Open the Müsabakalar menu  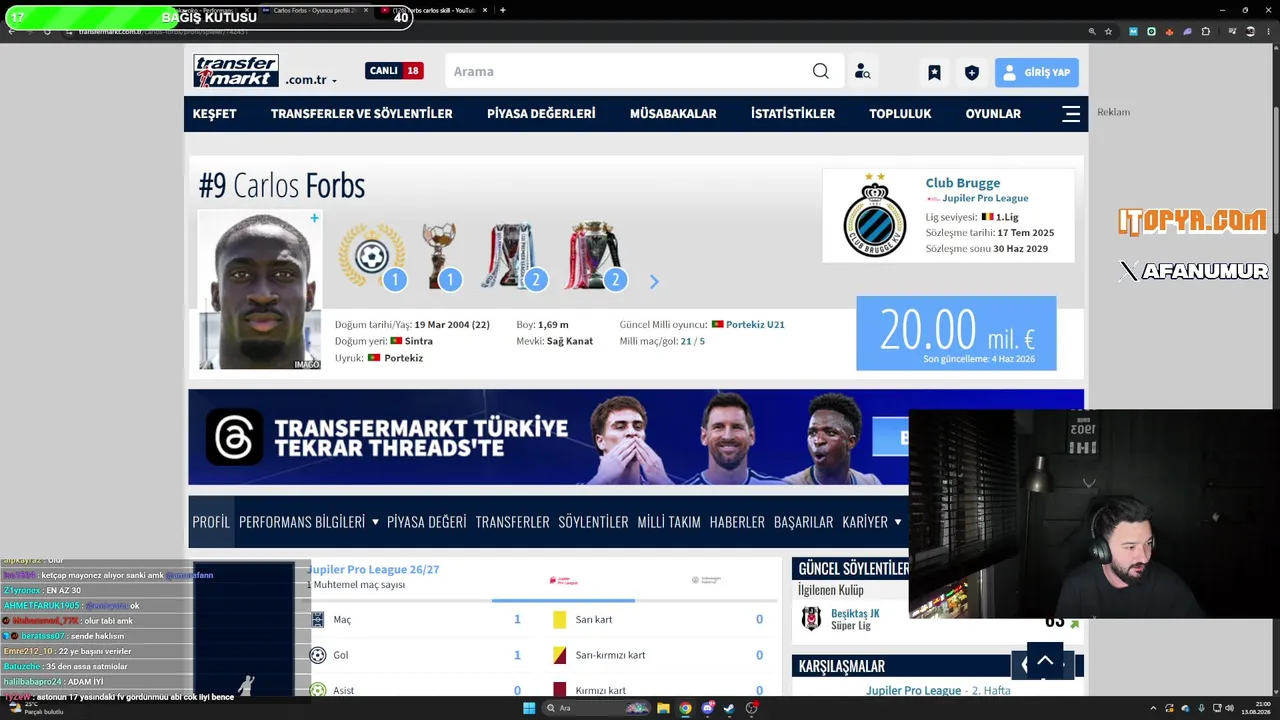[673, 114]
